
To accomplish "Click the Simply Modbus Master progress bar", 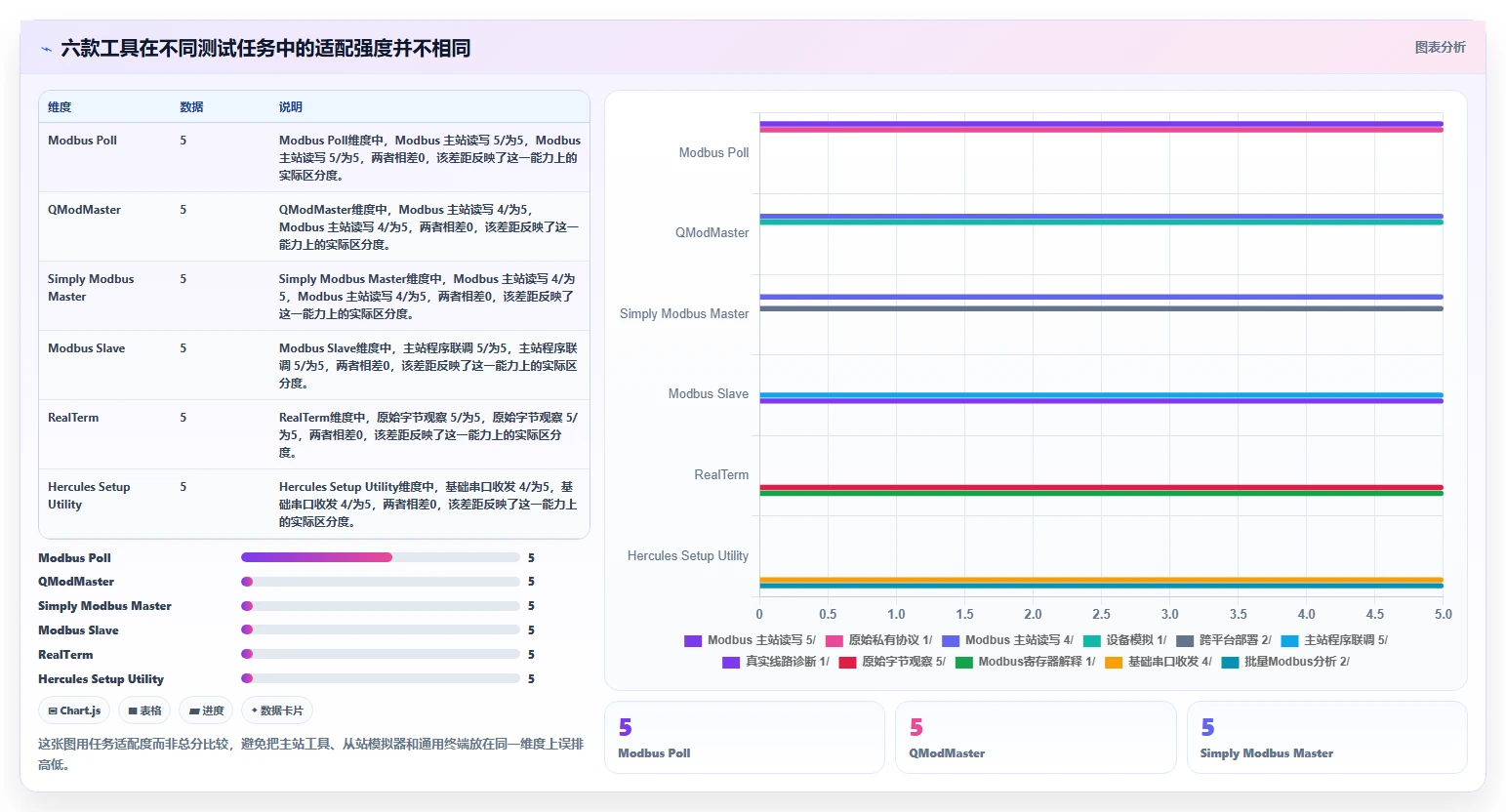I will click(x=381, y=606).
